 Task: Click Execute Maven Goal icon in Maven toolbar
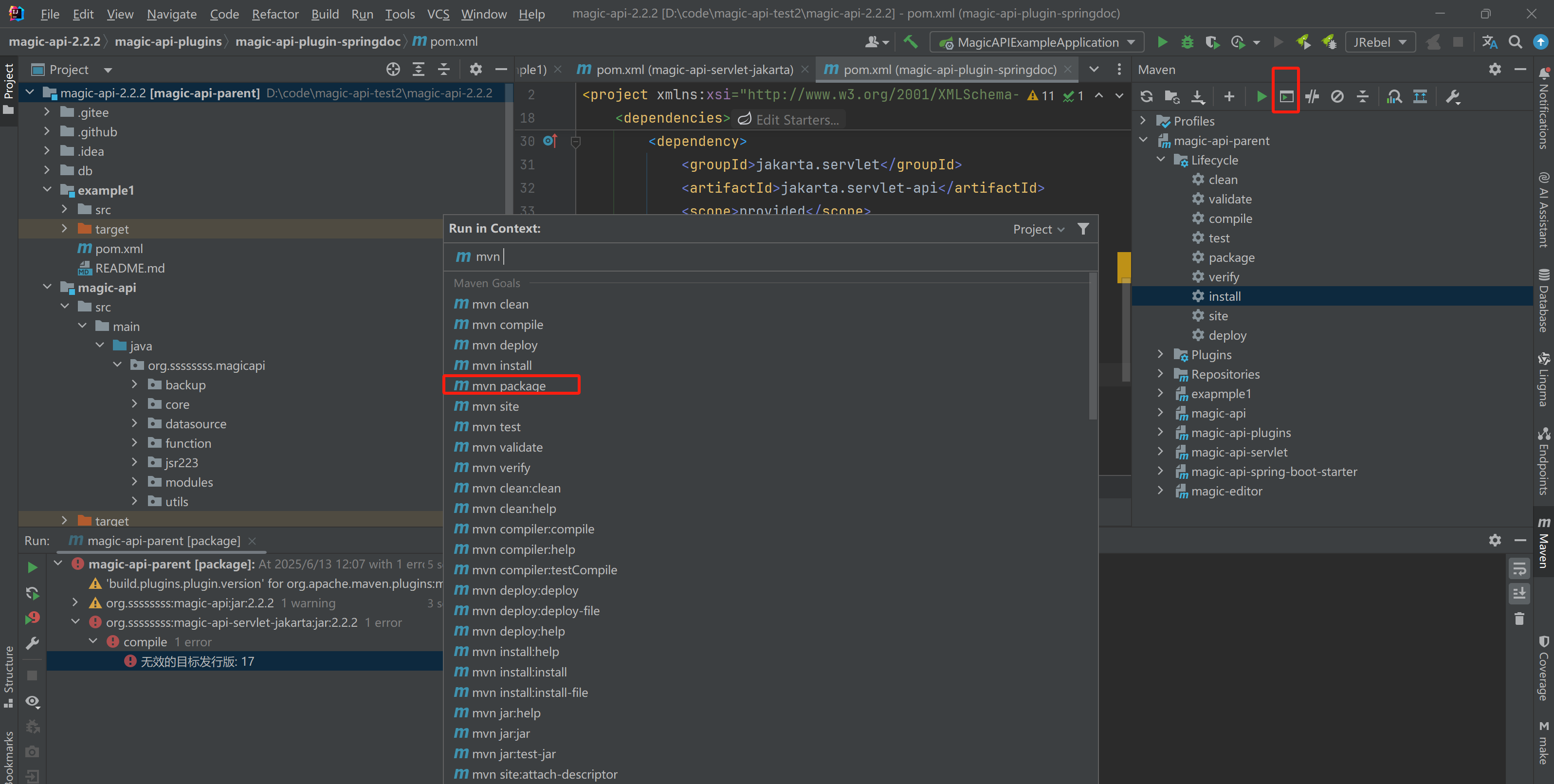click(1286, 96)
